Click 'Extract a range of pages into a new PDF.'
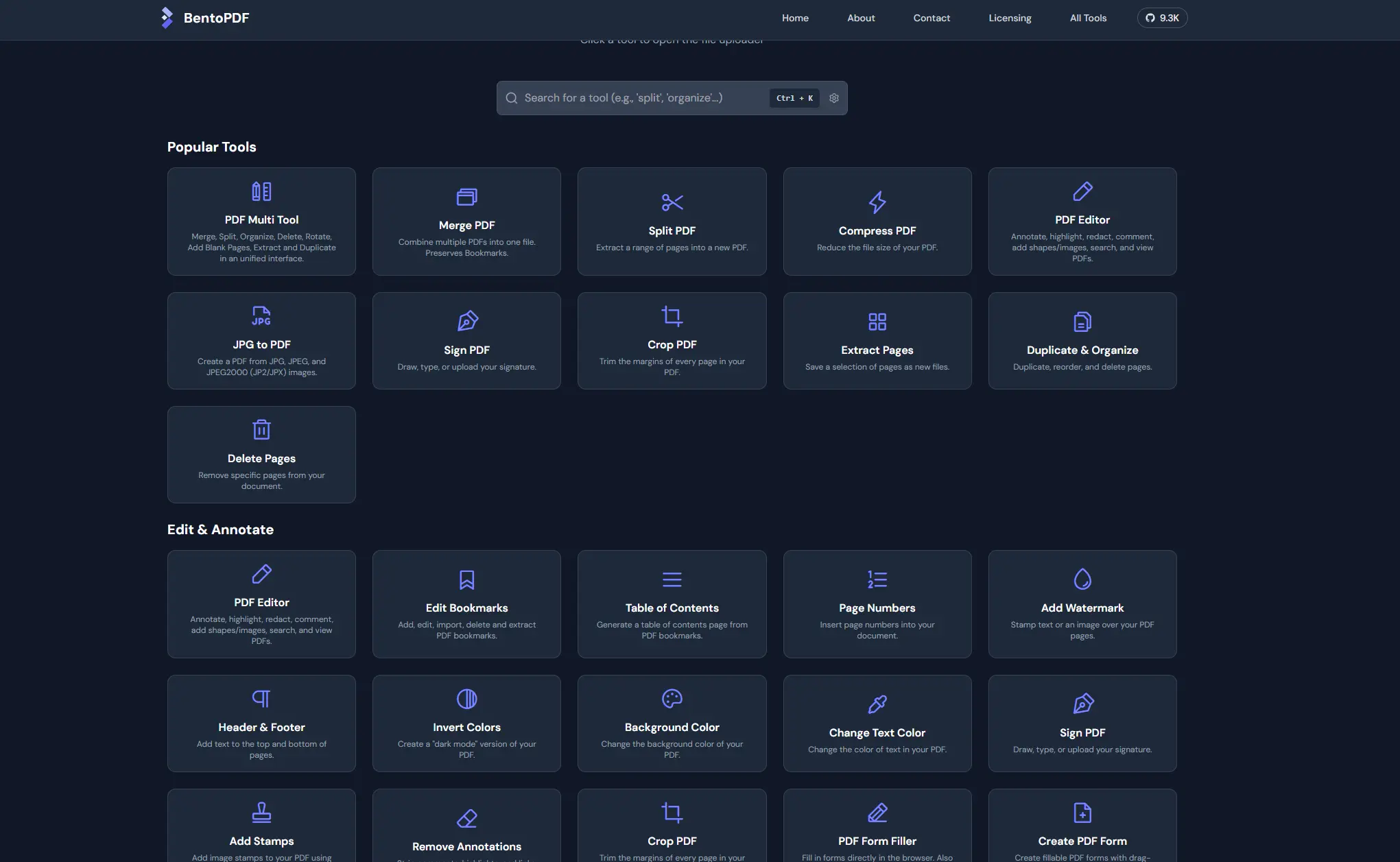Image resolution: width=1400 pixels, height=862 pixels. (x=672, y=248)
